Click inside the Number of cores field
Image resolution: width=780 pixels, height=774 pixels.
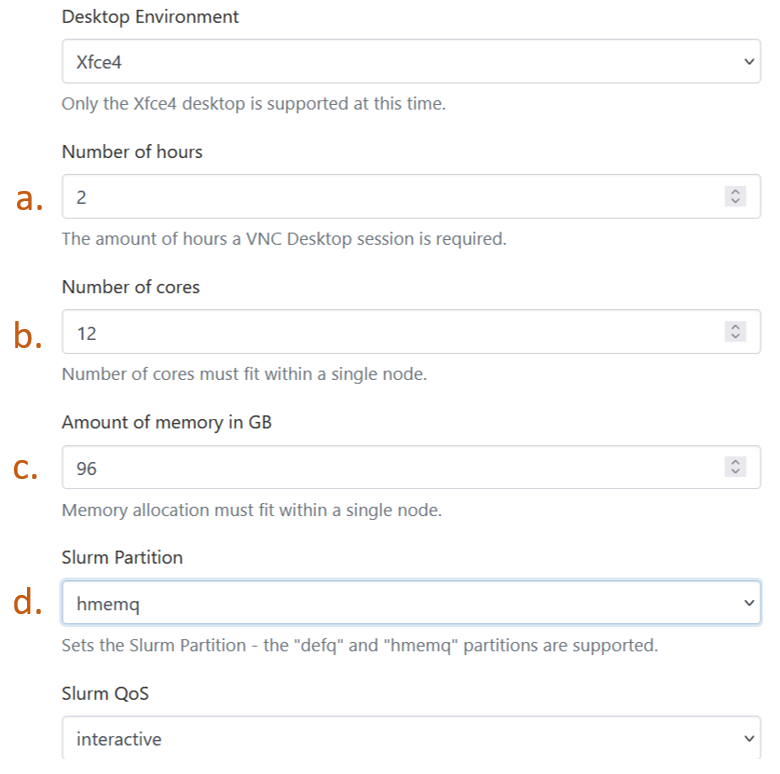(411, 332)
